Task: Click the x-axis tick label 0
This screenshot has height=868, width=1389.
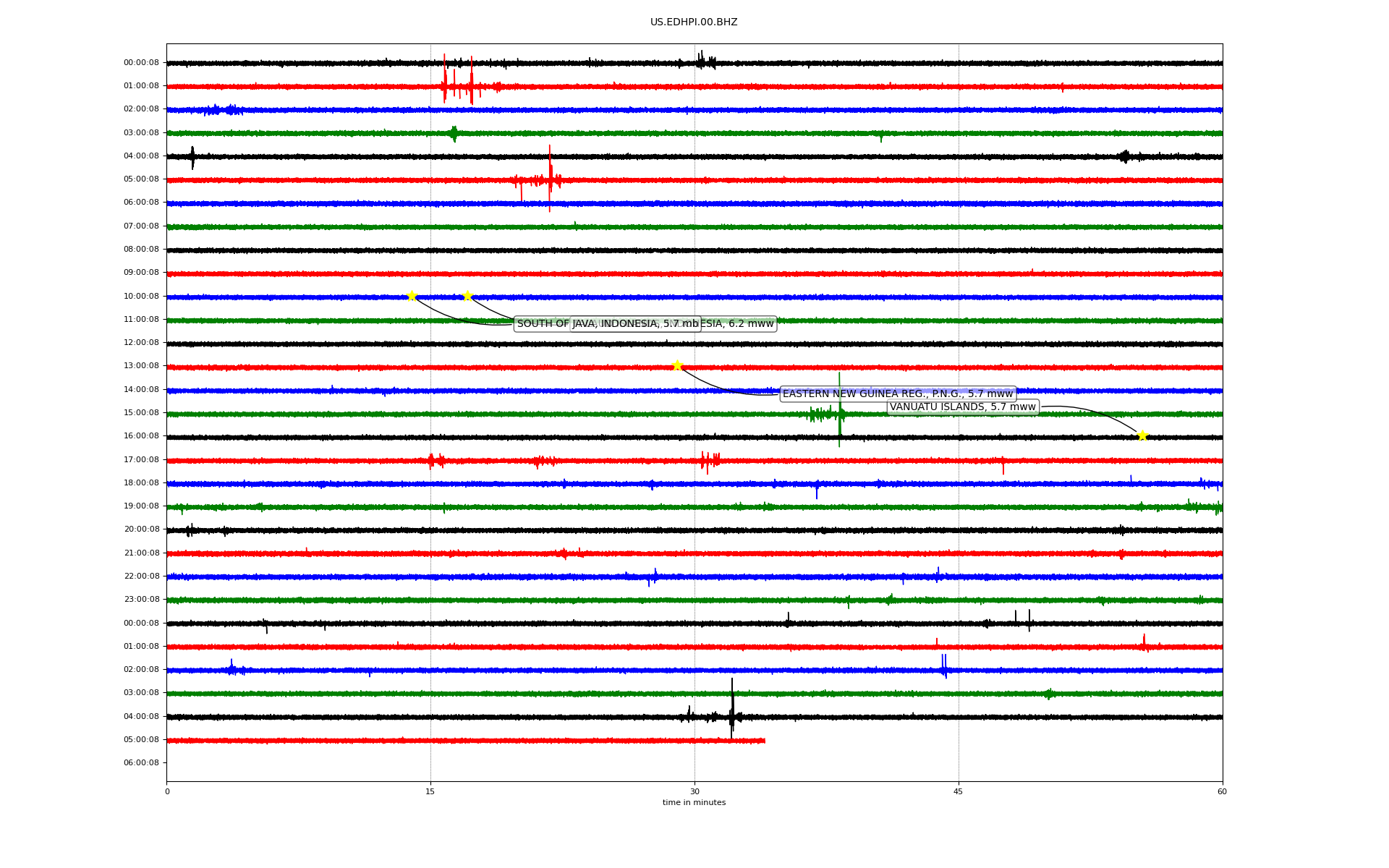Action: click(167, 791)
